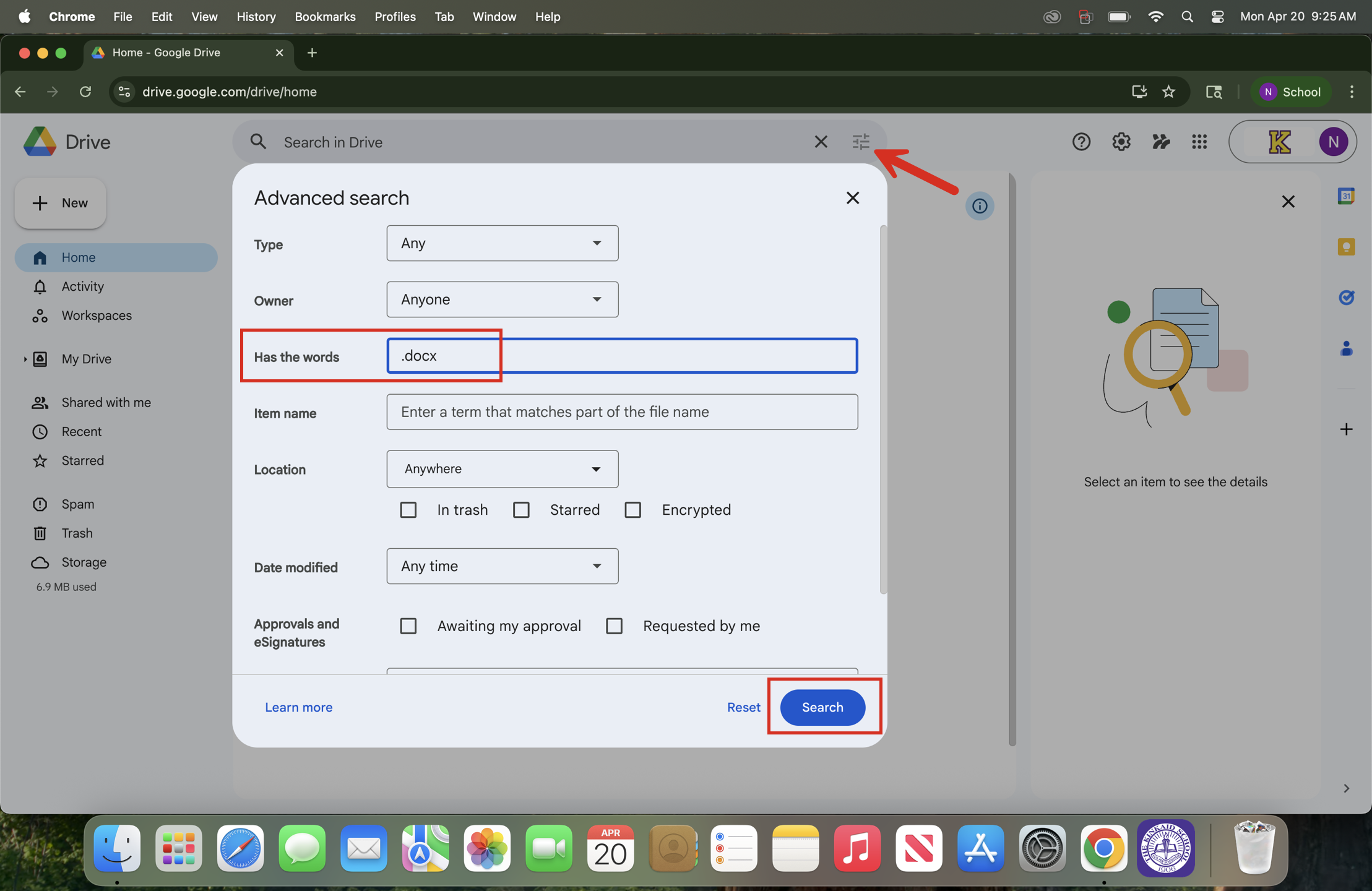
Task: Open the Bookmarks menu in menu bar
Action: [x=325, y=17]
